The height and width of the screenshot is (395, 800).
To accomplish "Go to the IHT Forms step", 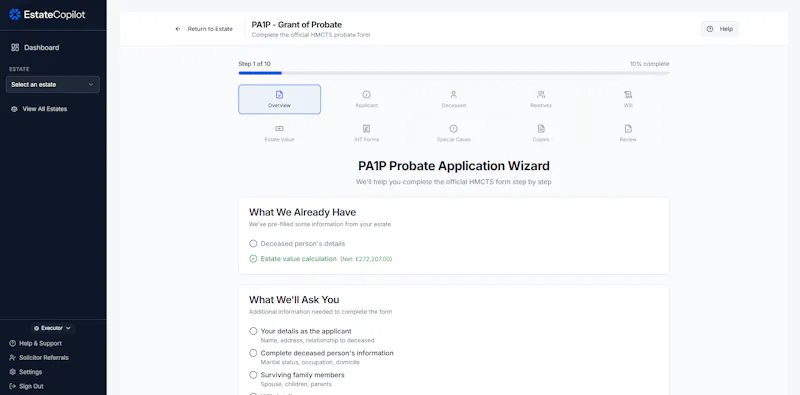I will point(366,134).
